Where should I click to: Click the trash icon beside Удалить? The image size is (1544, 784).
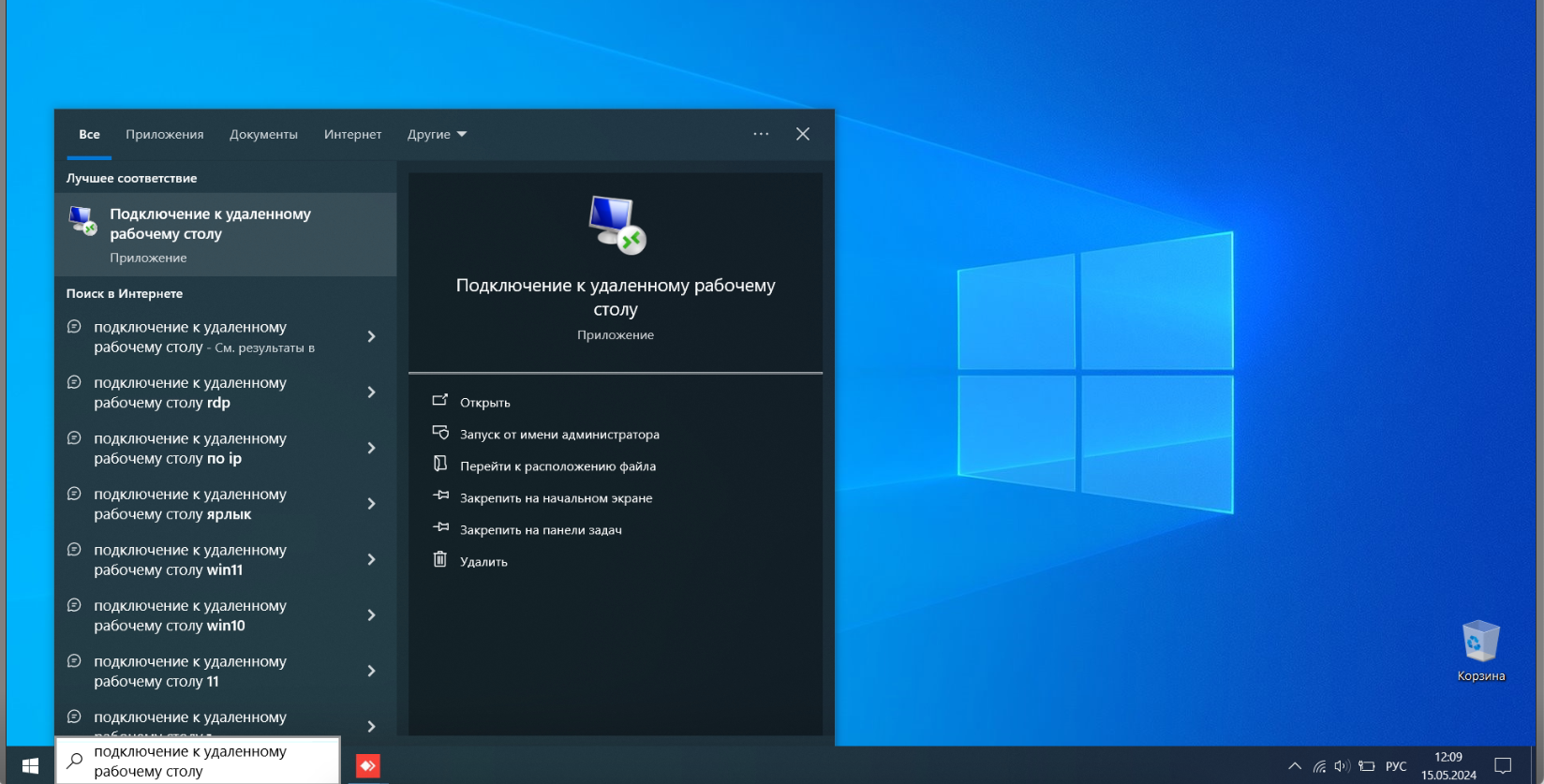click(439, 559)
